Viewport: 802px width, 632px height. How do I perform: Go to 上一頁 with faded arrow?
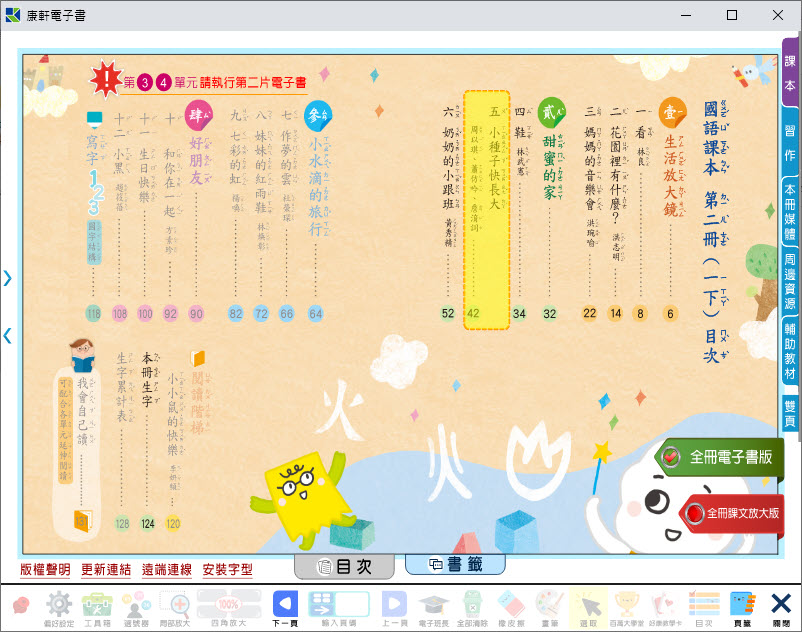[394, 608]
